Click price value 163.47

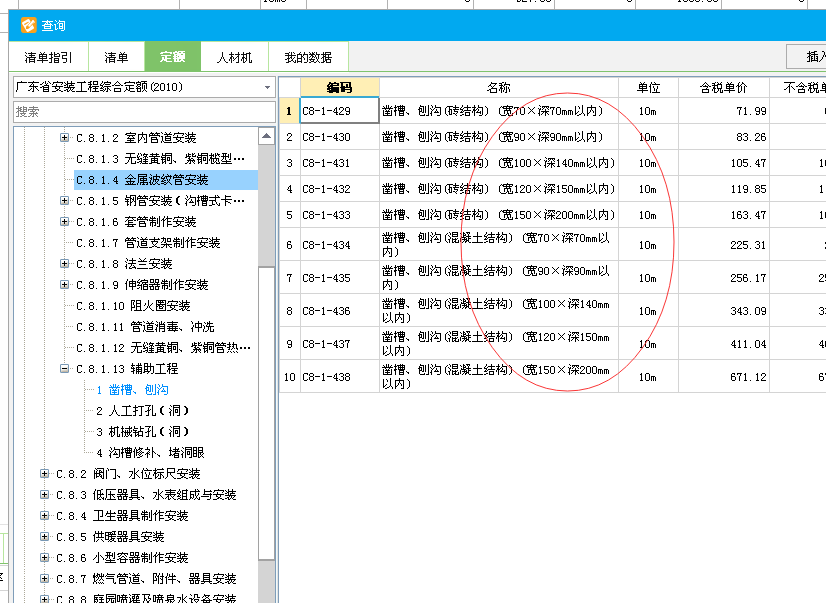(748, 215)
